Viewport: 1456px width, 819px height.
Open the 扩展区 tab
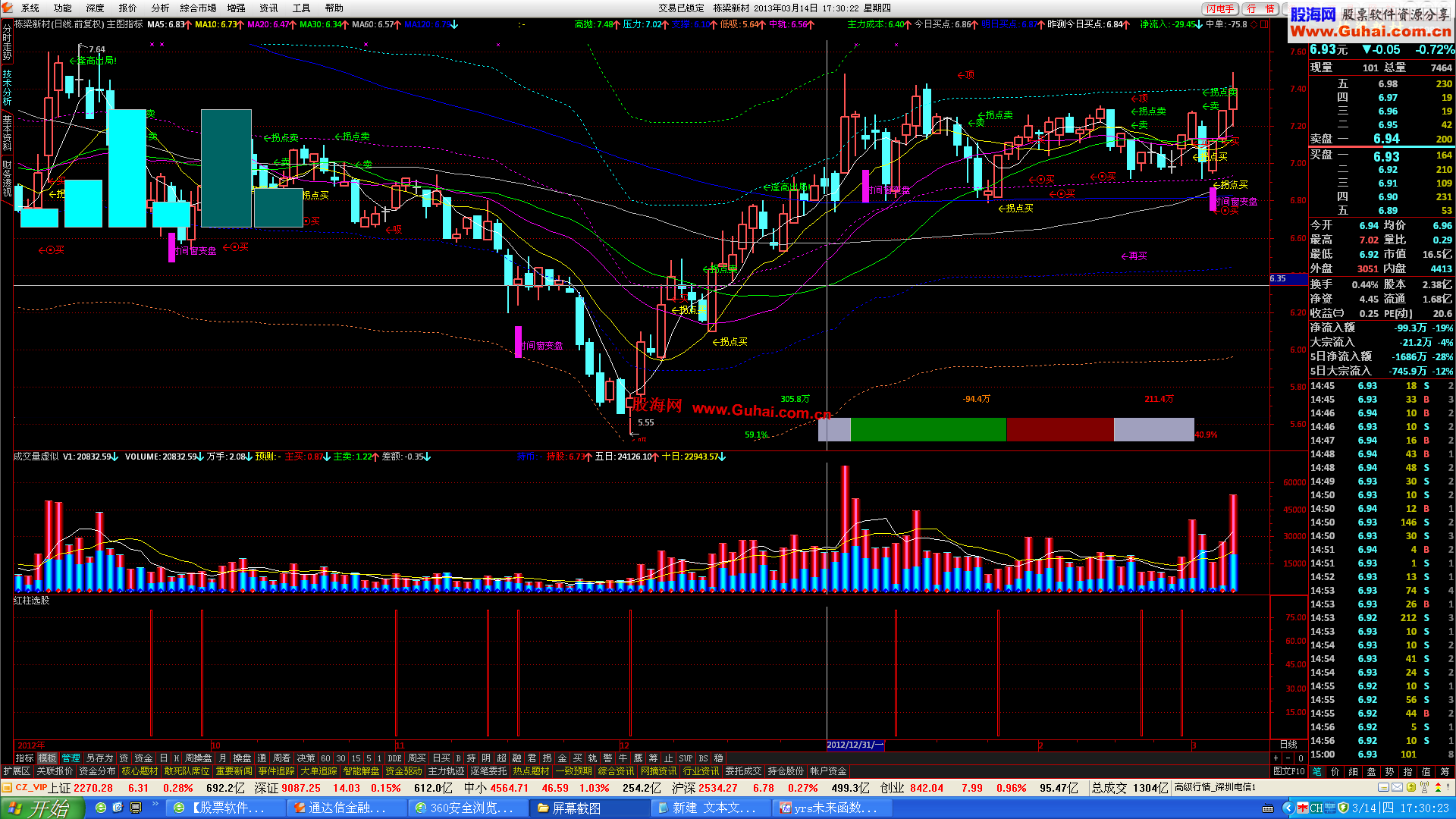point(16,771)
